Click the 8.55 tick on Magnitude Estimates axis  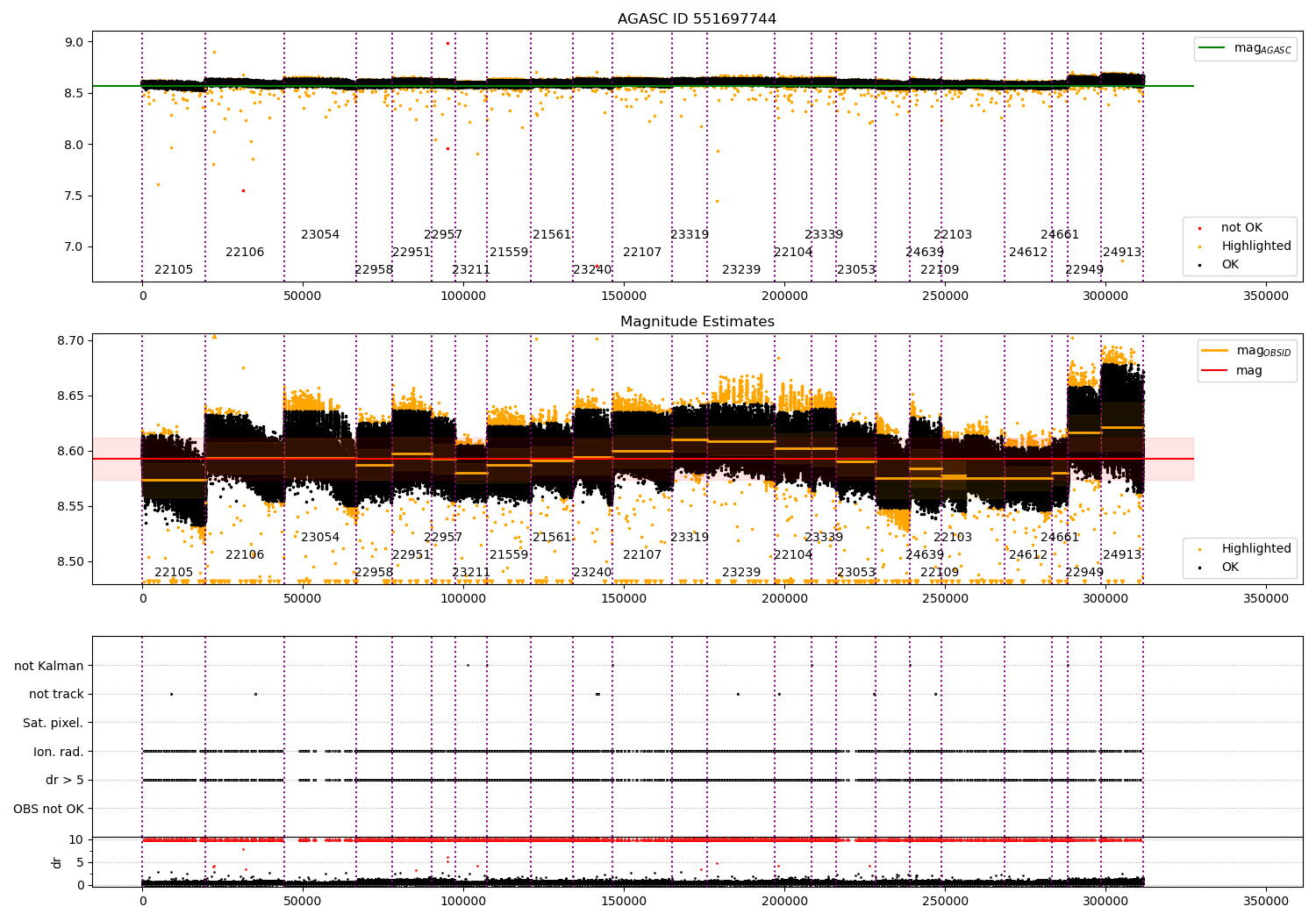tap(70, 507)
